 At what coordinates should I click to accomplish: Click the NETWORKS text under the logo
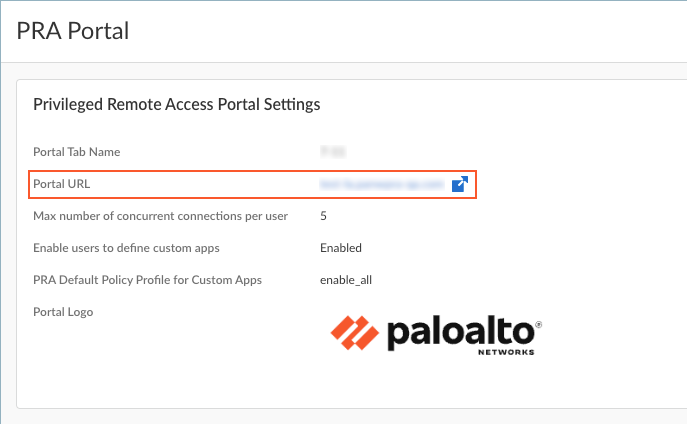click(x=506, y=352)
